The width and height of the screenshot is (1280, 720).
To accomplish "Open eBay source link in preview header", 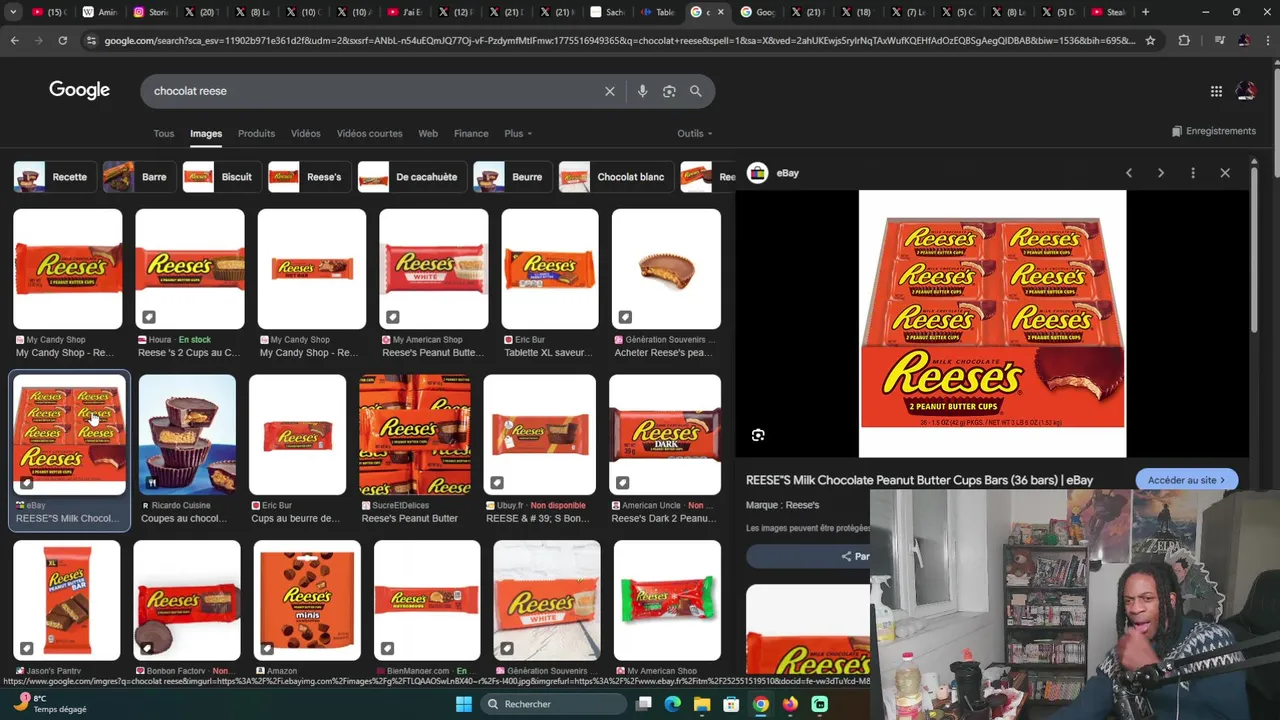I will pos(774,173).
